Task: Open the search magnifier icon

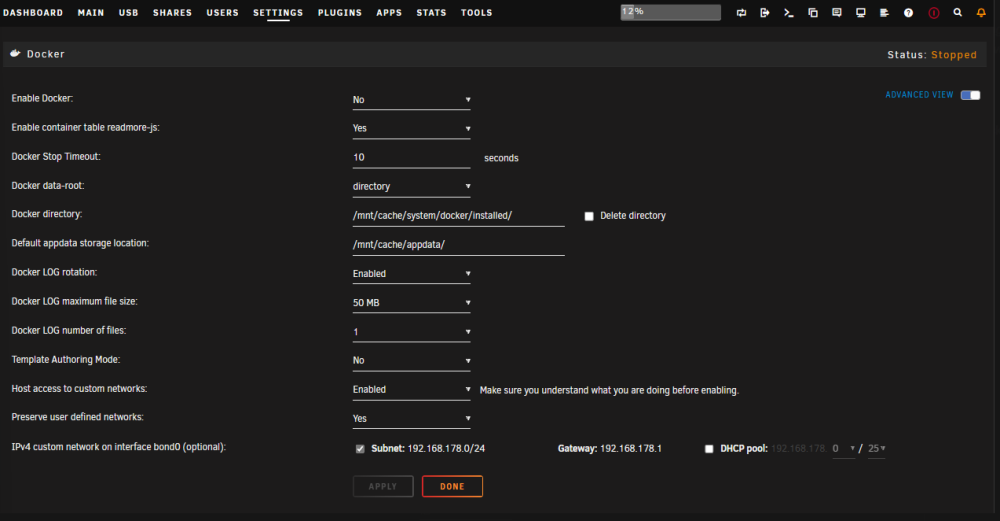Action: point(957,13)
